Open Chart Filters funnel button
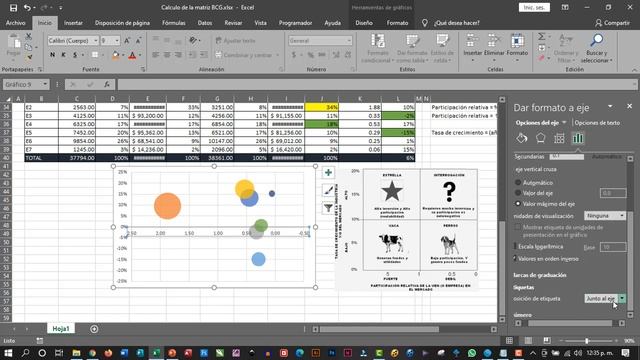Image resolution: width=640 pixels, height=360 pixels. [x=328, y=208]
